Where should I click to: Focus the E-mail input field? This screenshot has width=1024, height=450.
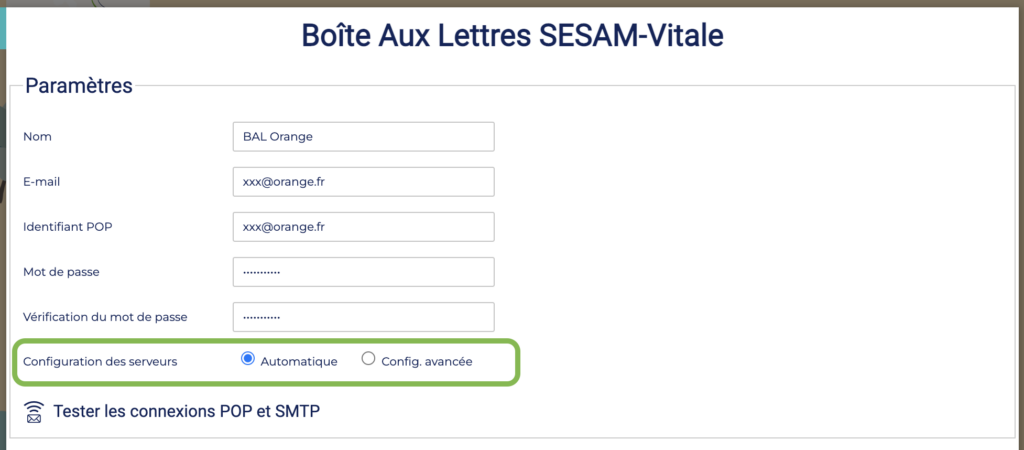363,182
